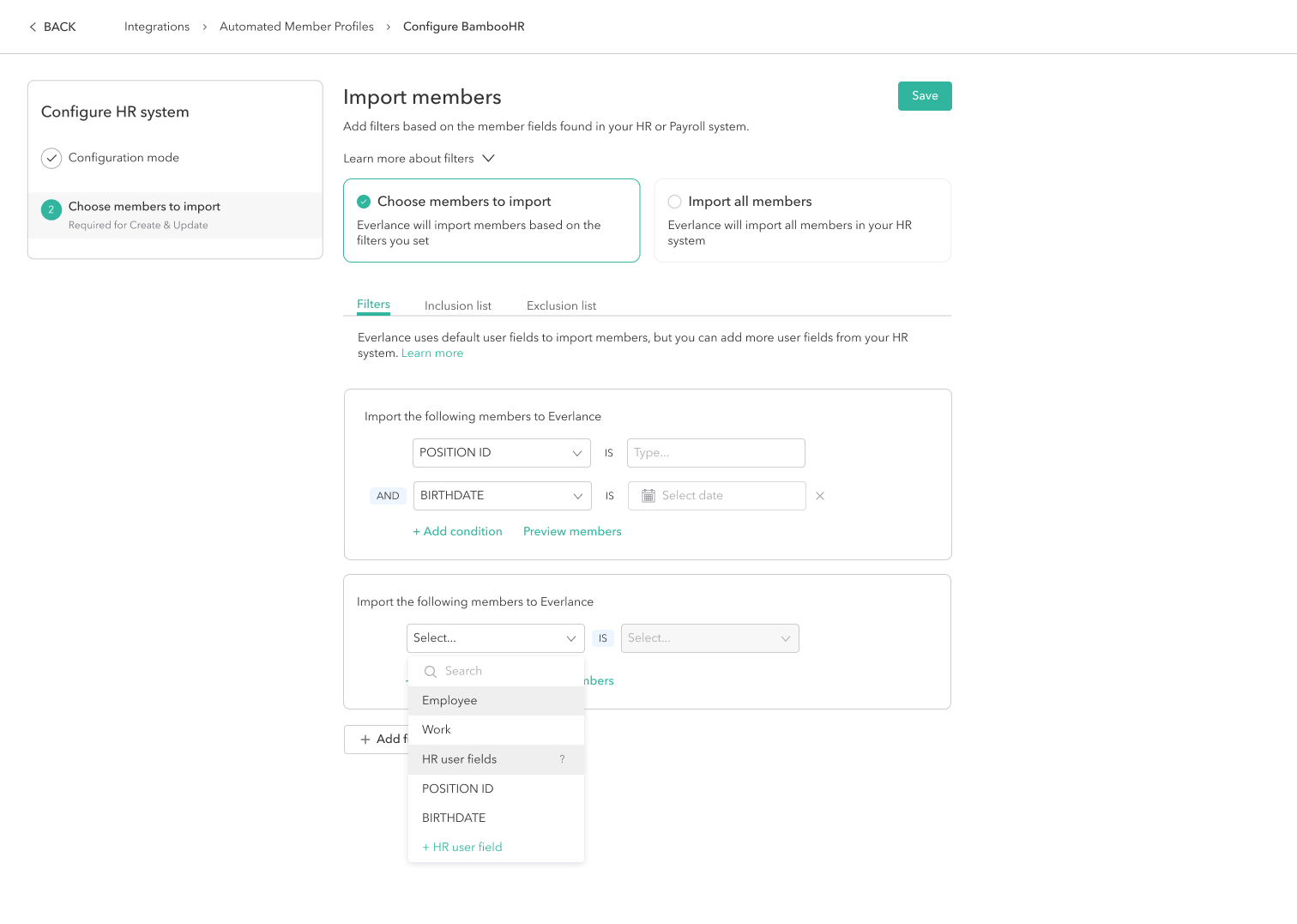The height and width of the screenshot is (924, 1297).
Task: Click the help question mark beside HR user fields
Action: (x=563, y=759)
